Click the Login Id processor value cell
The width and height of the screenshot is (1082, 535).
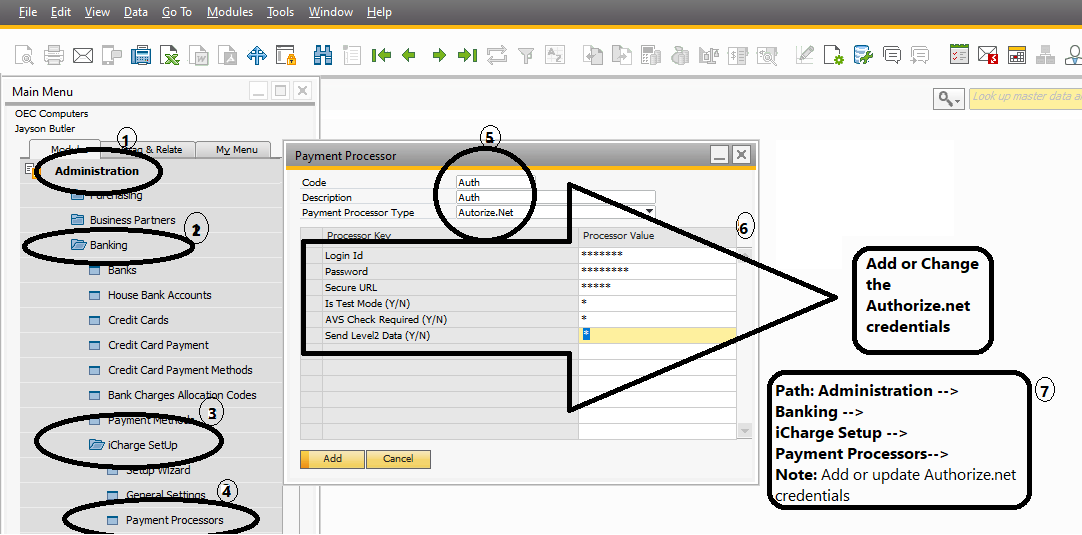(x=657, y=255)
